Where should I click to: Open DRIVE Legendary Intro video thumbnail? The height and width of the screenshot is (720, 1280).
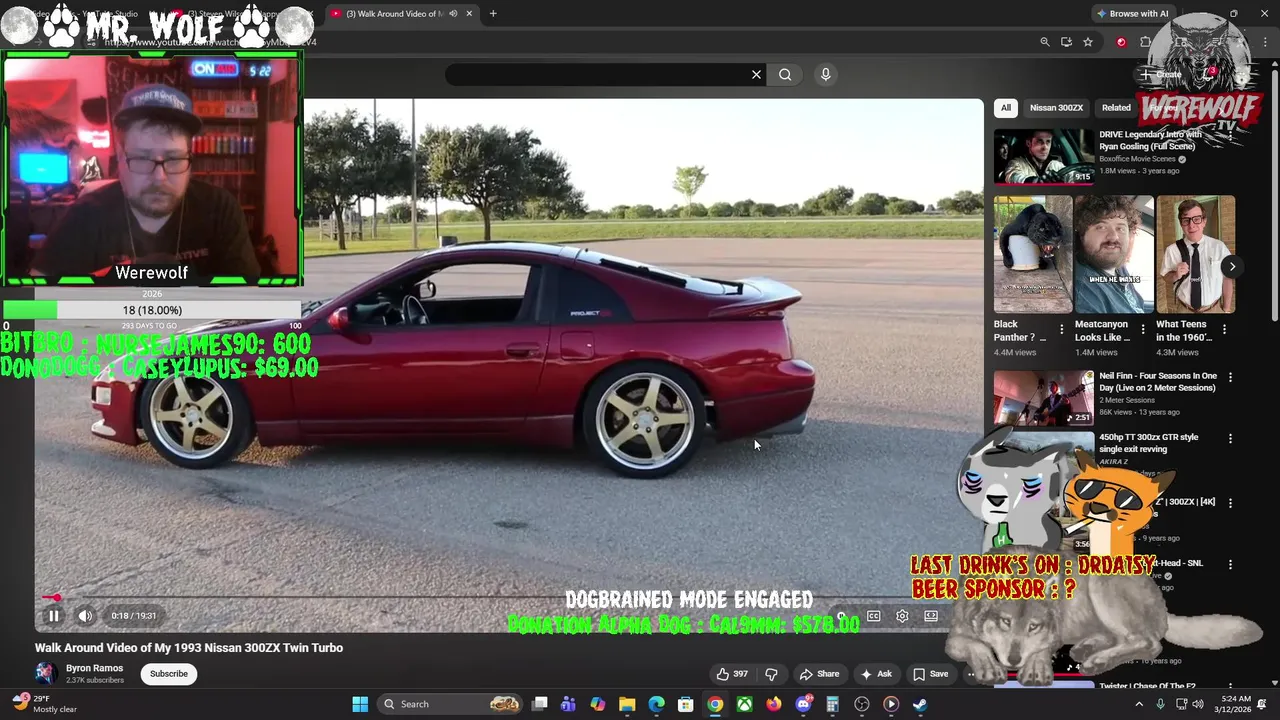tap(1043, 157)
